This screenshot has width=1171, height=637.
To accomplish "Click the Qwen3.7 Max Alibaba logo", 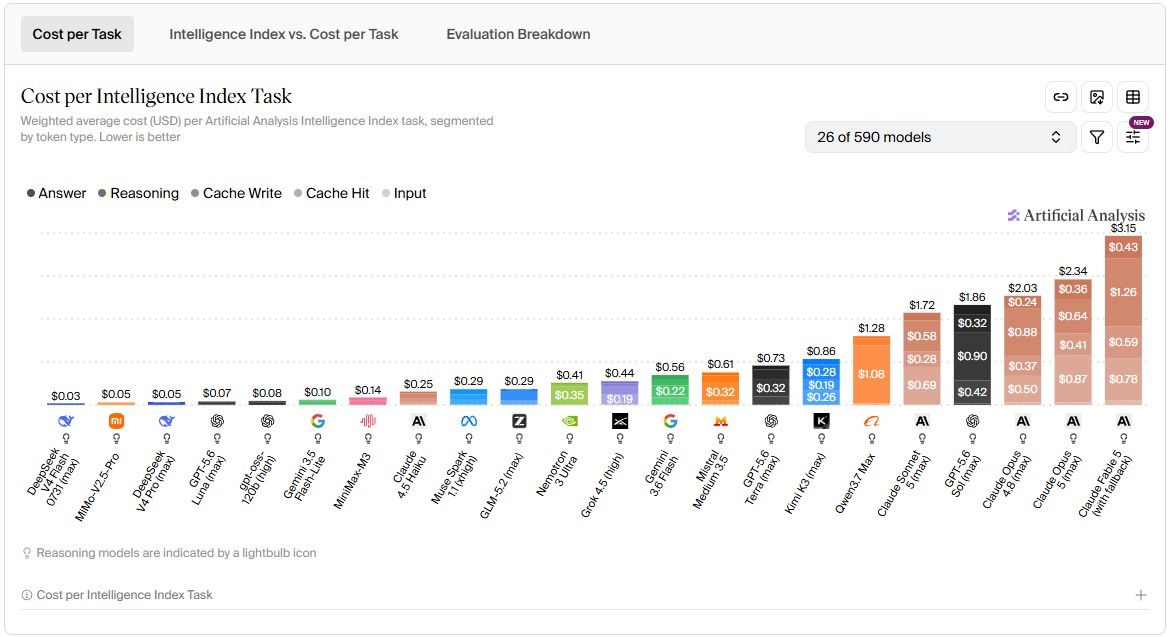I will (872, 421).
